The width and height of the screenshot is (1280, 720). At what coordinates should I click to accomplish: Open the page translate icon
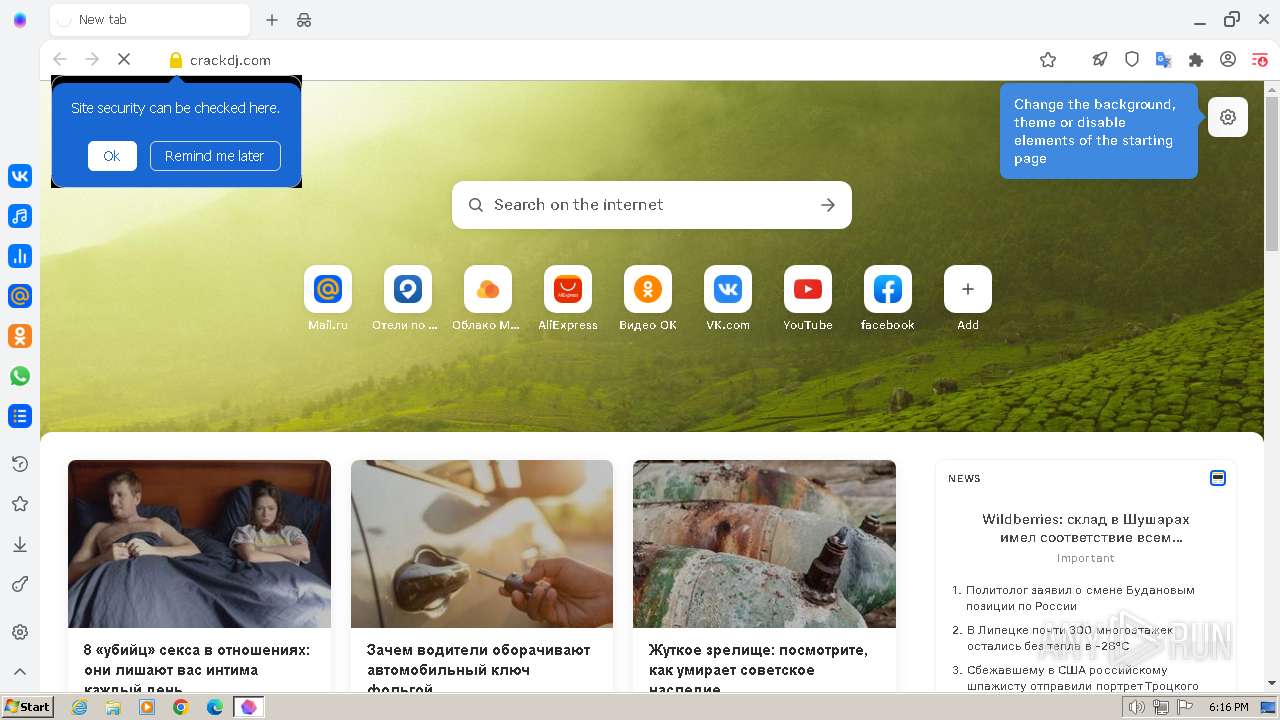click(1164, 60)
